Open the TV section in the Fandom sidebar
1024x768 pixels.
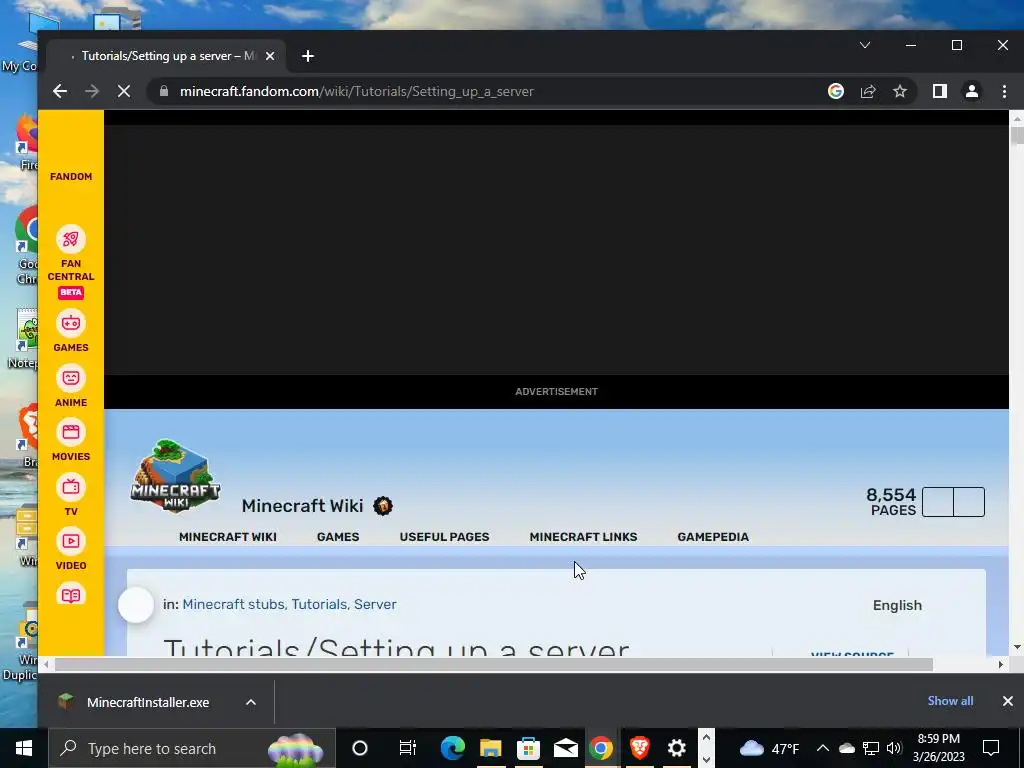click(x=71, y=496)
